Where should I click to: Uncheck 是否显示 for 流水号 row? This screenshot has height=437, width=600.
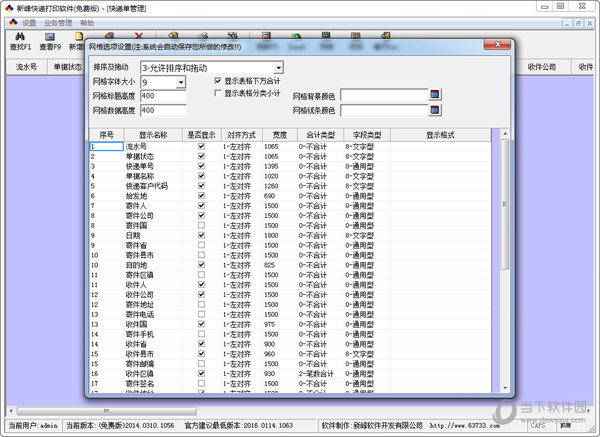coord(201,146)
